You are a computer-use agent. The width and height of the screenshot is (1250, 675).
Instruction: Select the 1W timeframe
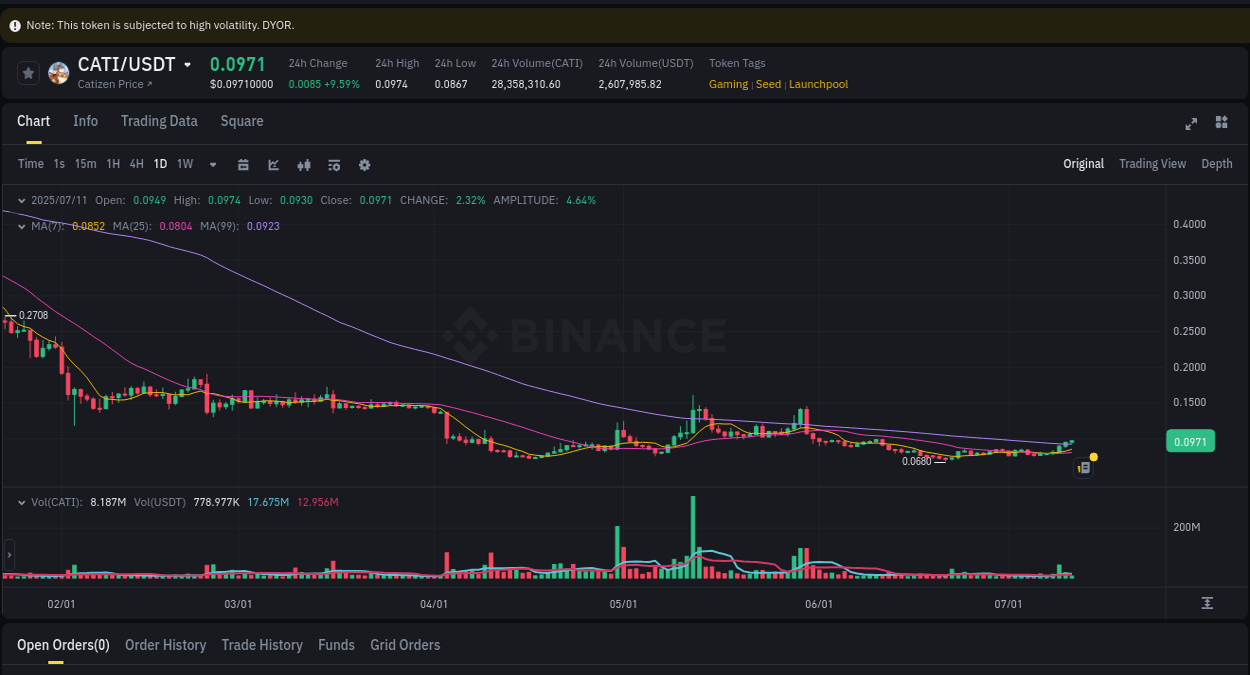184,163
